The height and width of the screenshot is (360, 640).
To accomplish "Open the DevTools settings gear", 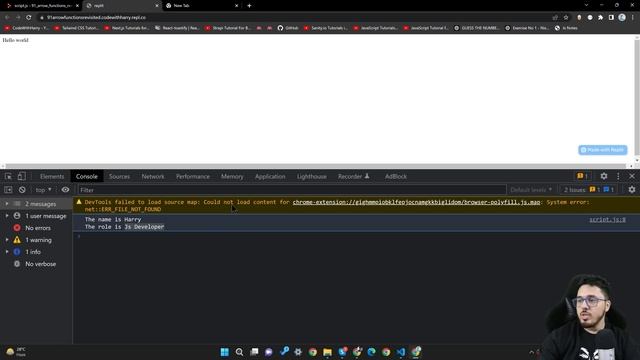I will [x=604, y=176].
